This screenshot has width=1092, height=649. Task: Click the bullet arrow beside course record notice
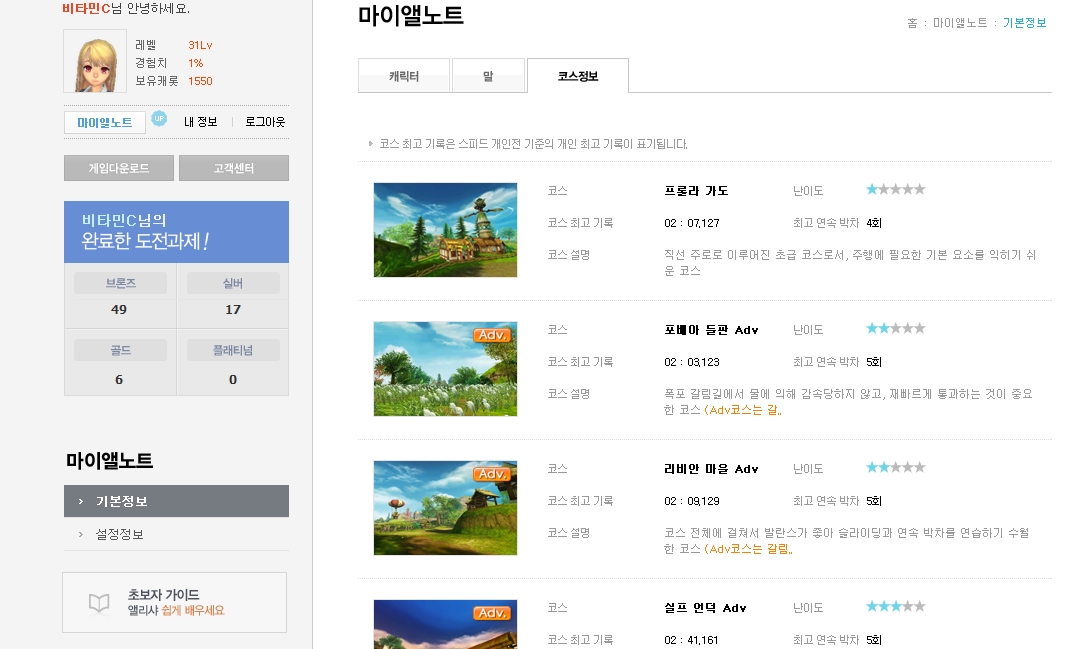pyautogui.click(x=370, y=143)
